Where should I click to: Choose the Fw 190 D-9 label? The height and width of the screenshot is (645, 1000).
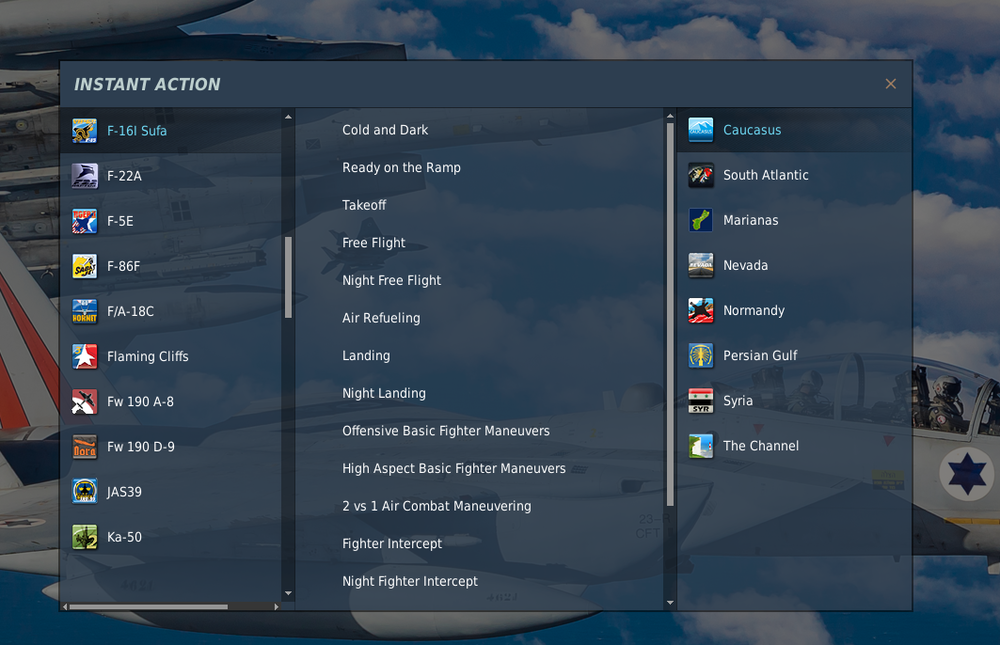140,447
